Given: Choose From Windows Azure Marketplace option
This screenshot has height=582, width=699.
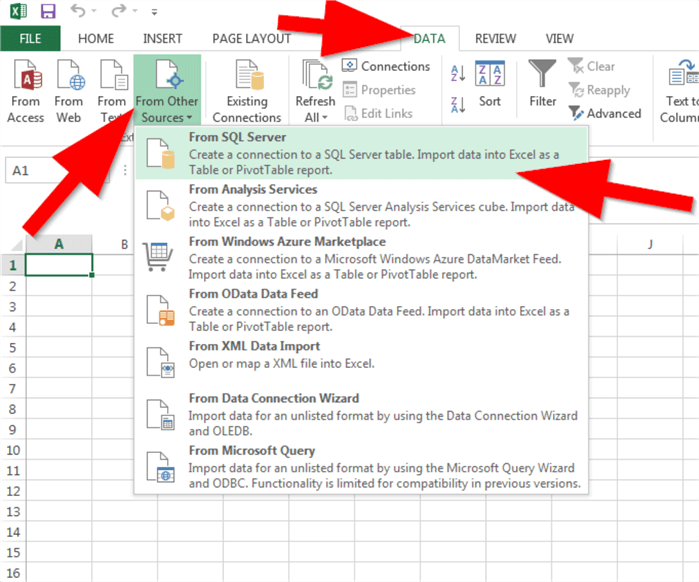Looking at the screenshot, I should 362,257.
